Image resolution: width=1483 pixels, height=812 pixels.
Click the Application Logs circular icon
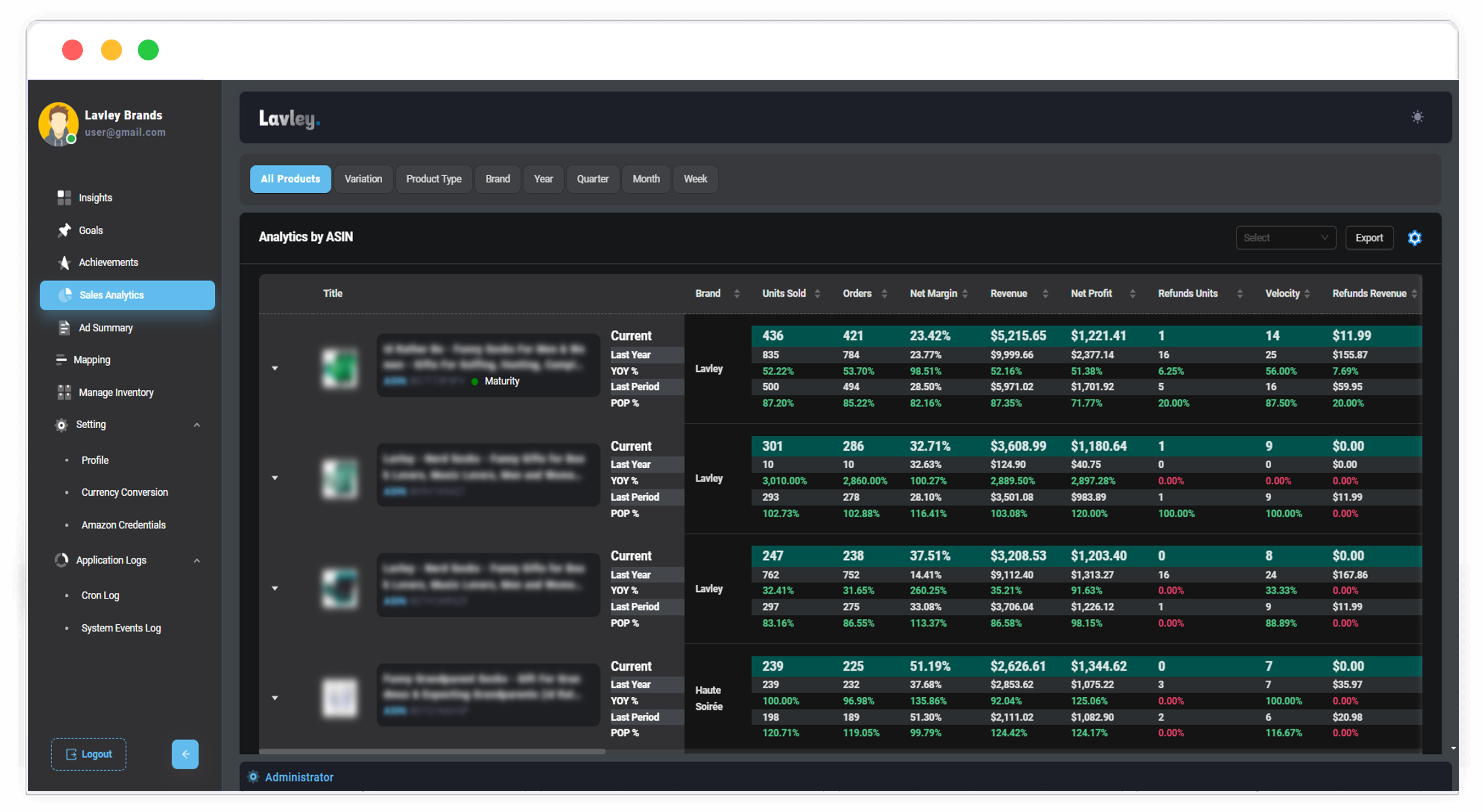(61, 560)
